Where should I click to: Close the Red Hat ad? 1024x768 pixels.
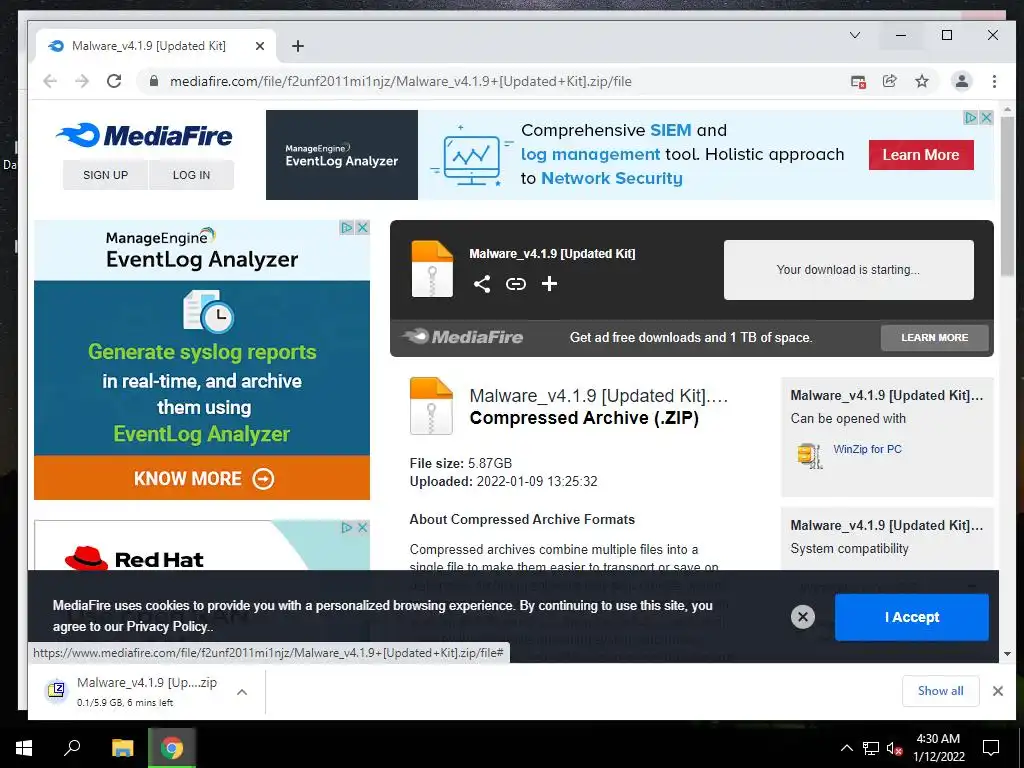coord(362,527)
